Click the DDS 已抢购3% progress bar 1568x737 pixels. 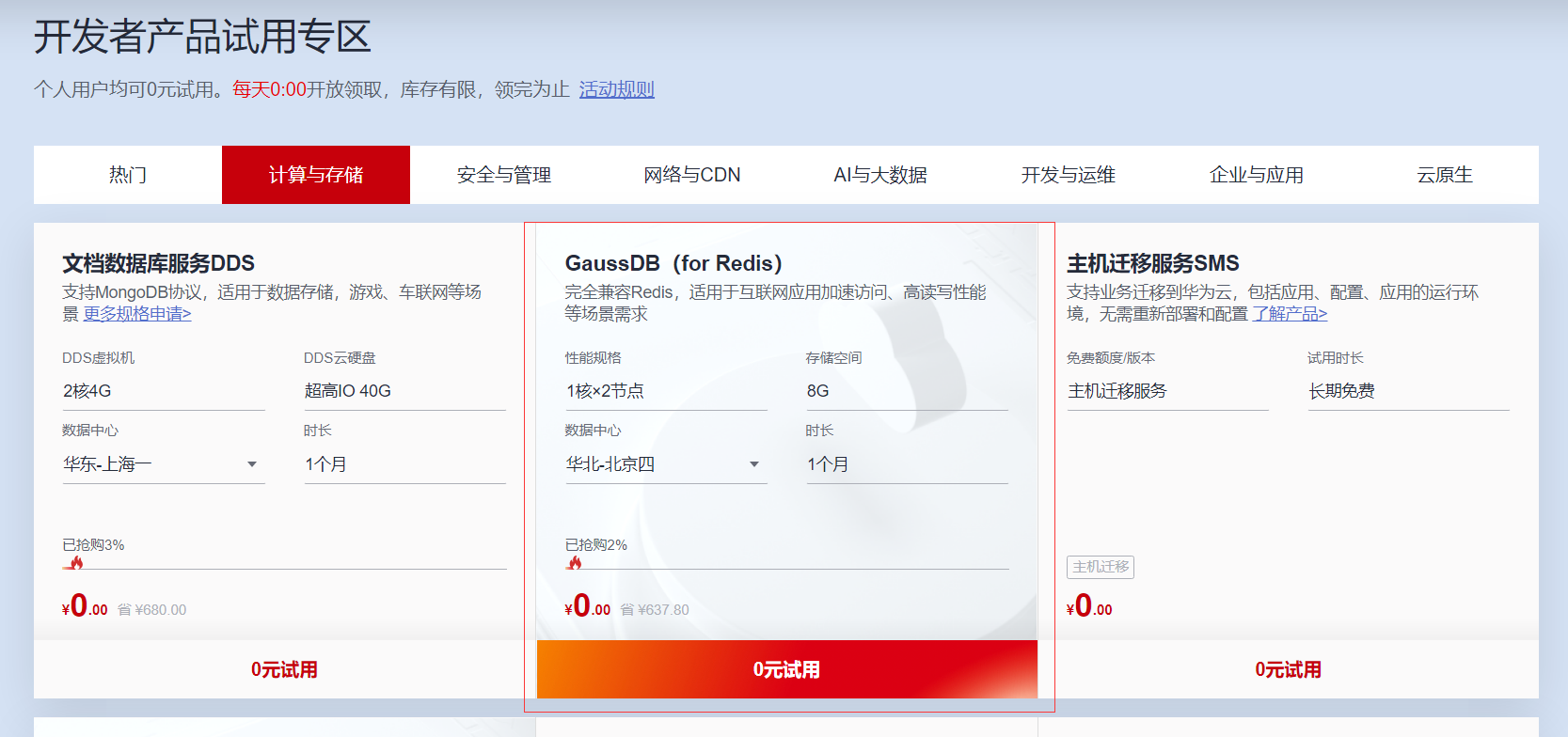tap(284, 569)
